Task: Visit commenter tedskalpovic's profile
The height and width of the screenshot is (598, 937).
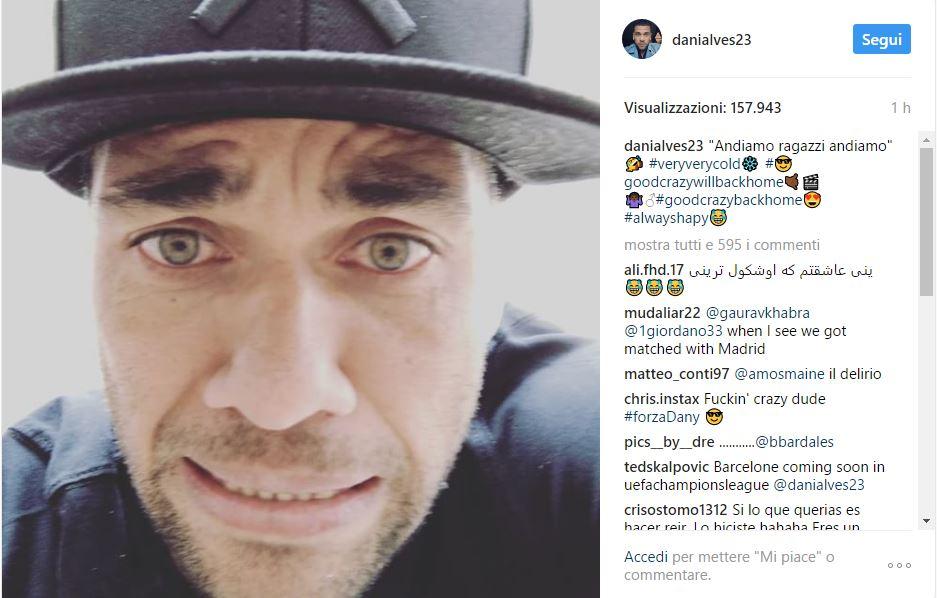Action: tap(666, 467)
